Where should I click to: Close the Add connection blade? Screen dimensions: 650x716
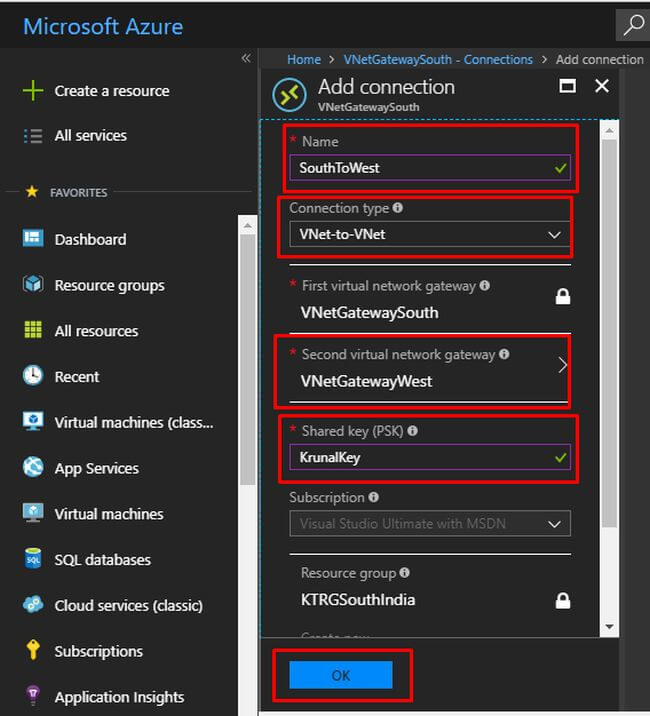[x=602, y=86]
